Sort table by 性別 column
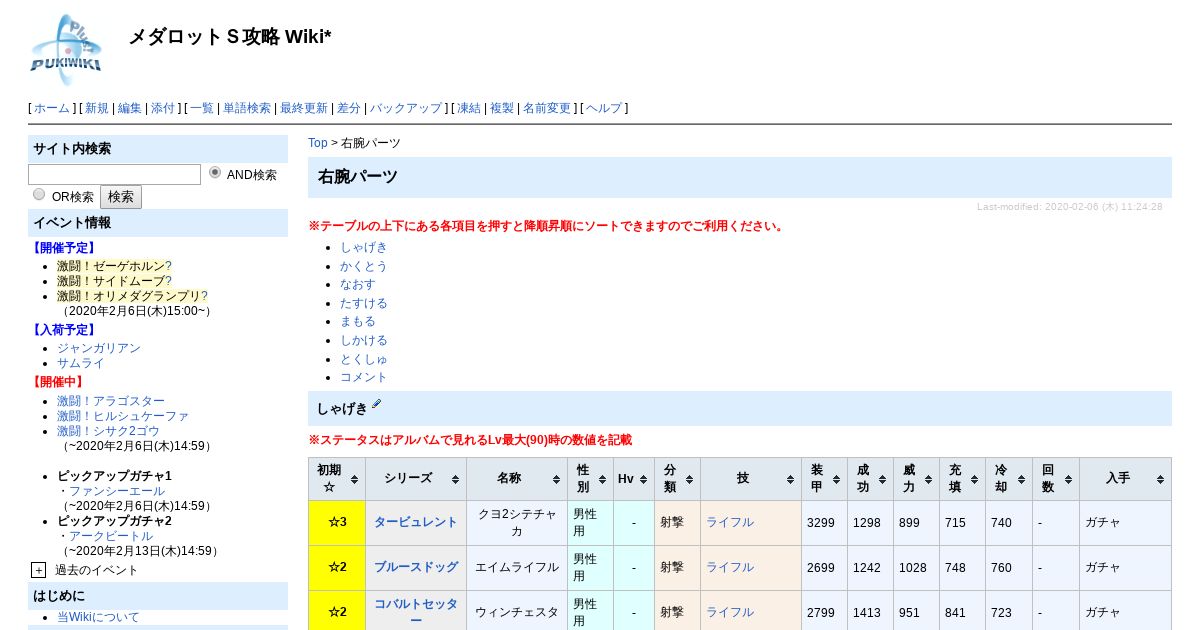The height and width of the screenshot is (630, 1200). point(590,479)
